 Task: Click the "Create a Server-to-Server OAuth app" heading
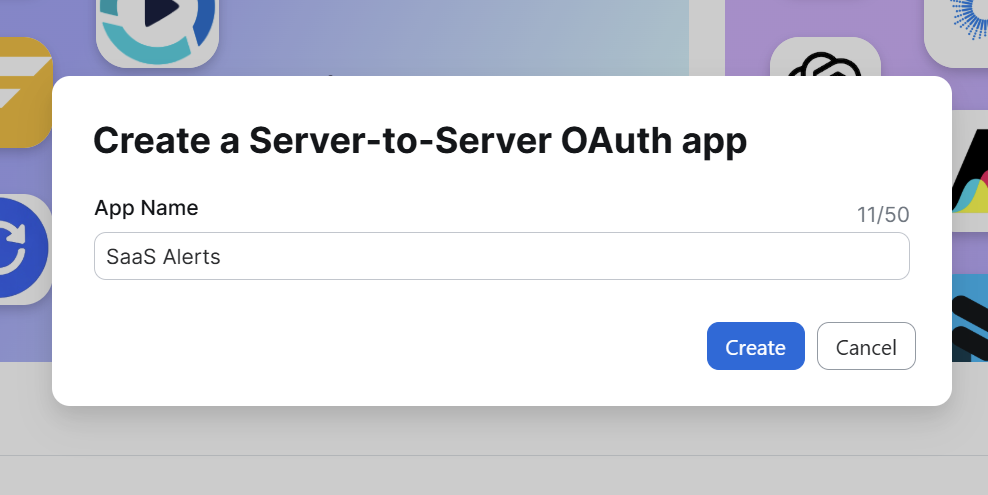point(420,140)
